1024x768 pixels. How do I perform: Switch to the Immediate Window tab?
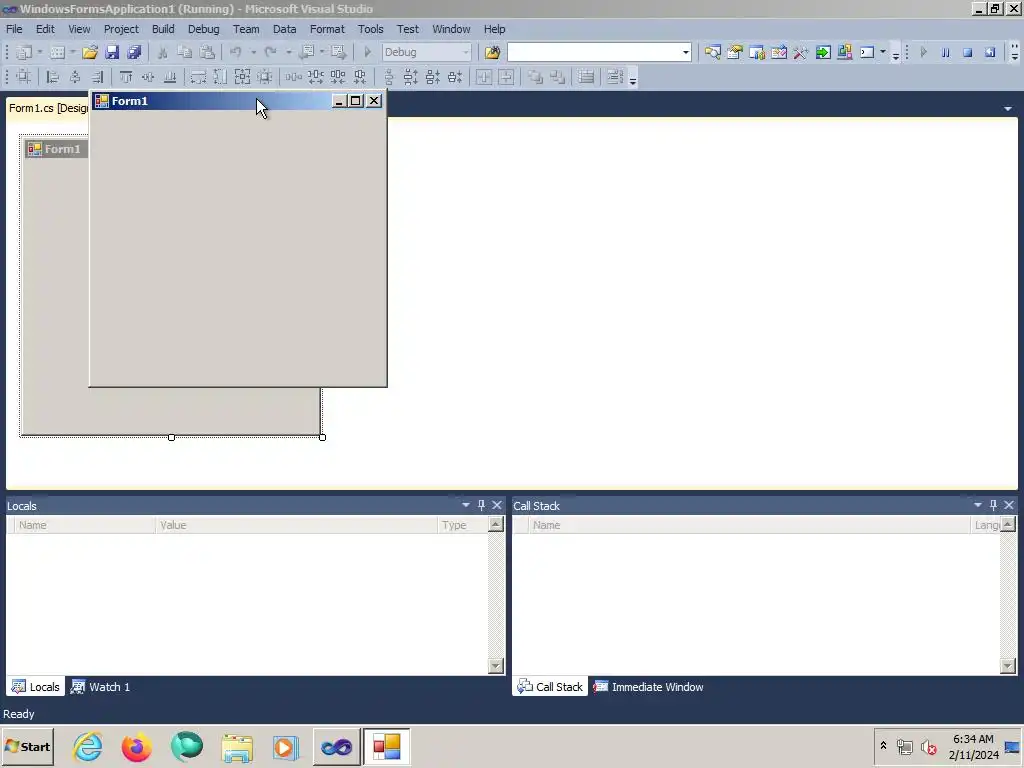pos(648,687)
